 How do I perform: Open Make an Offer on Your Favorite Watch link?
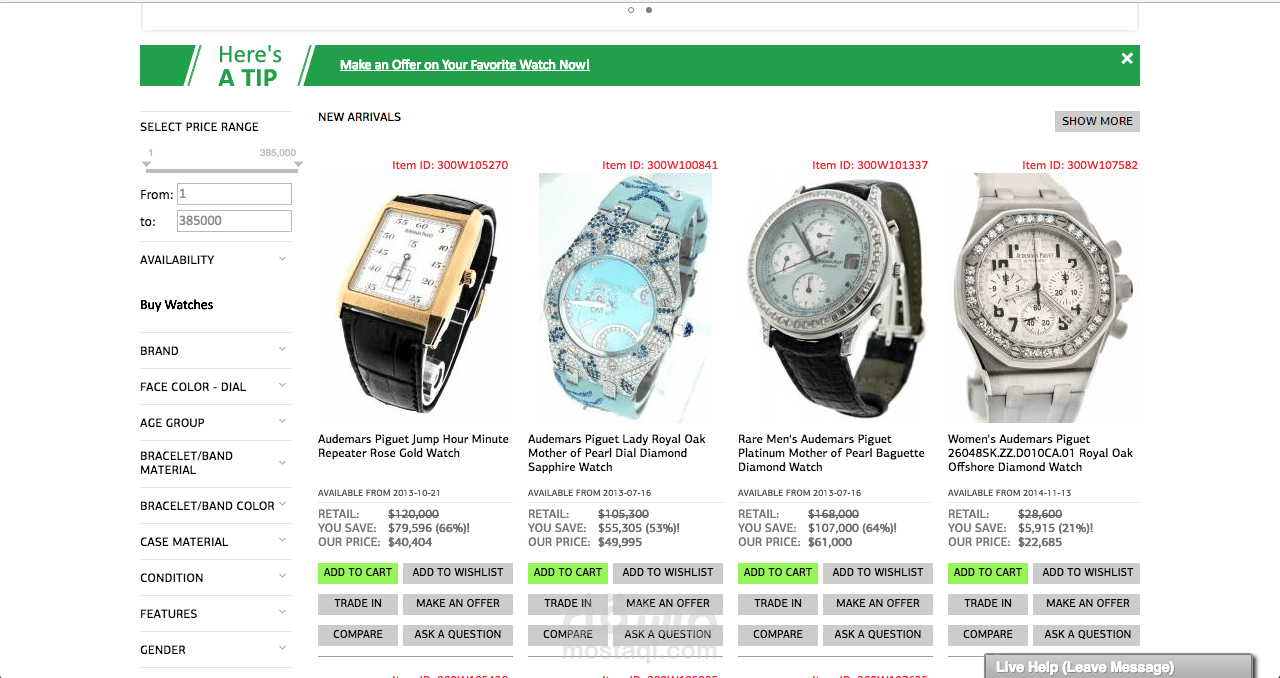(464, 65)
